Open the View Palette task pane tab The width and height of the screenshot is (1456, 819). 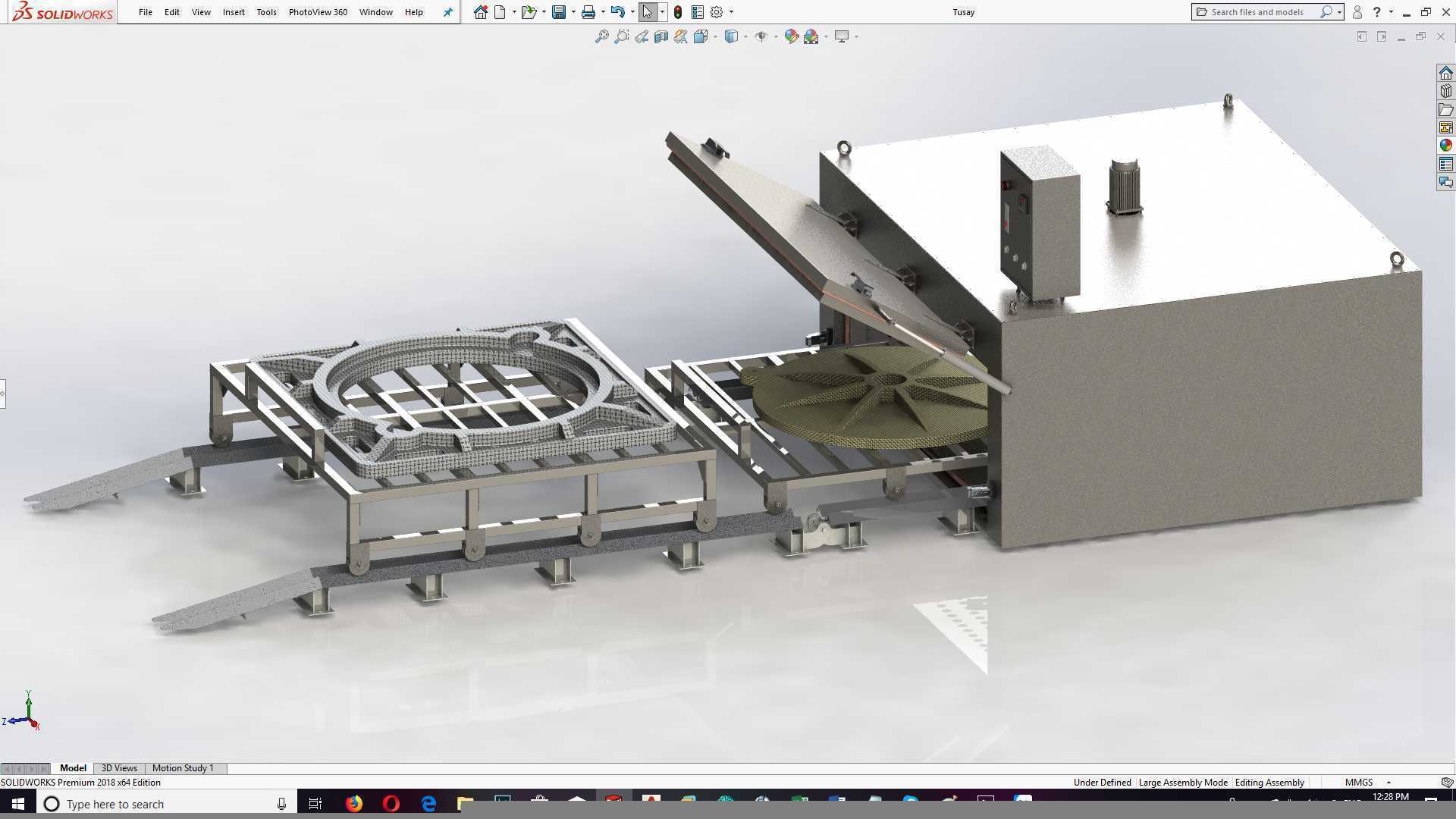tap(1445, 127)
